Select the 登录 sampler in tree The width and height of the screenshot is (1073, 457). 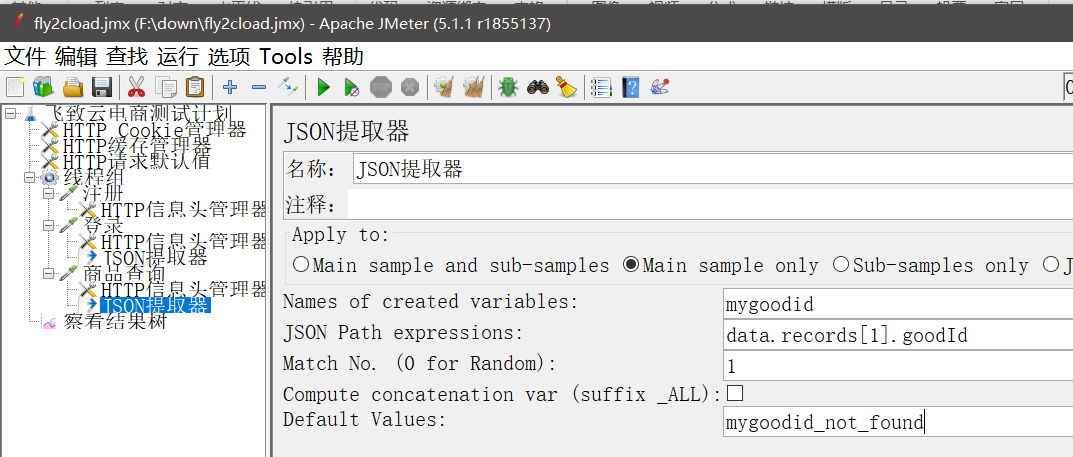click(103, 225)
